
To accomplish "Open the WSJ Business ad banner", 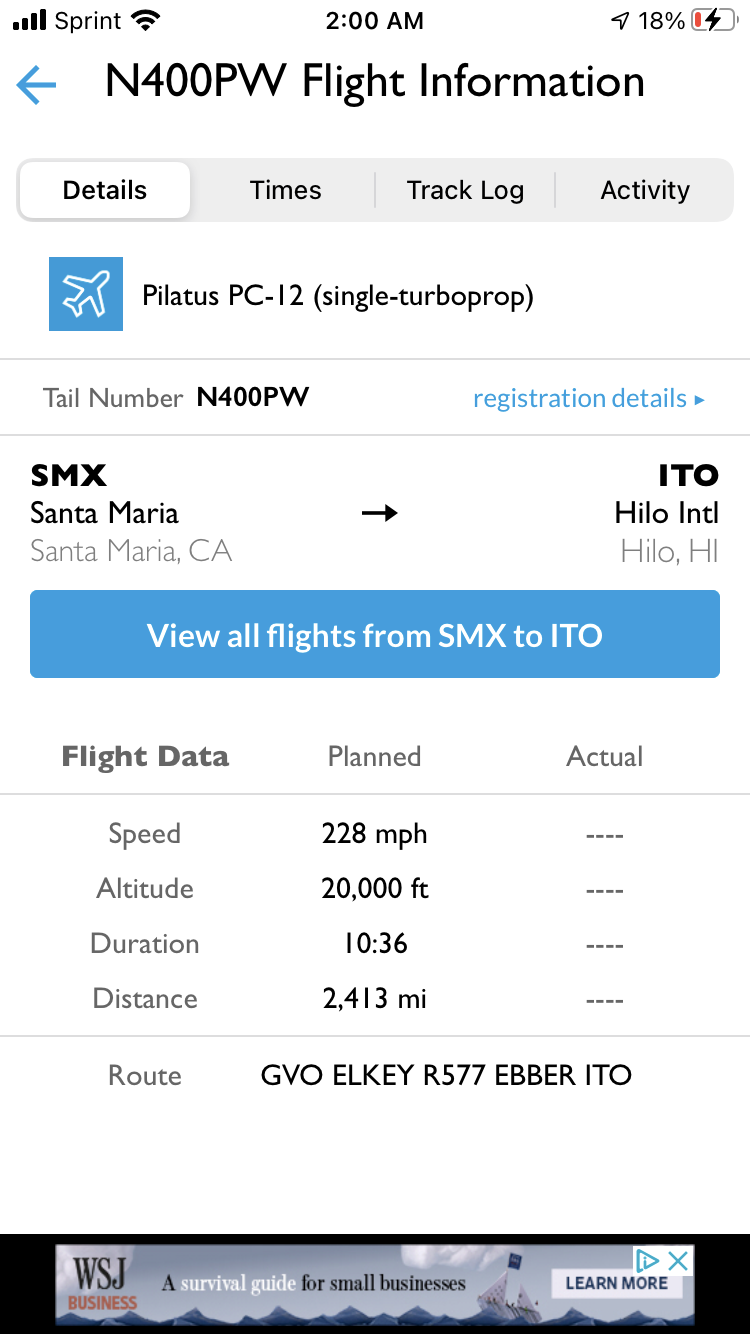I will [300, 1283].
